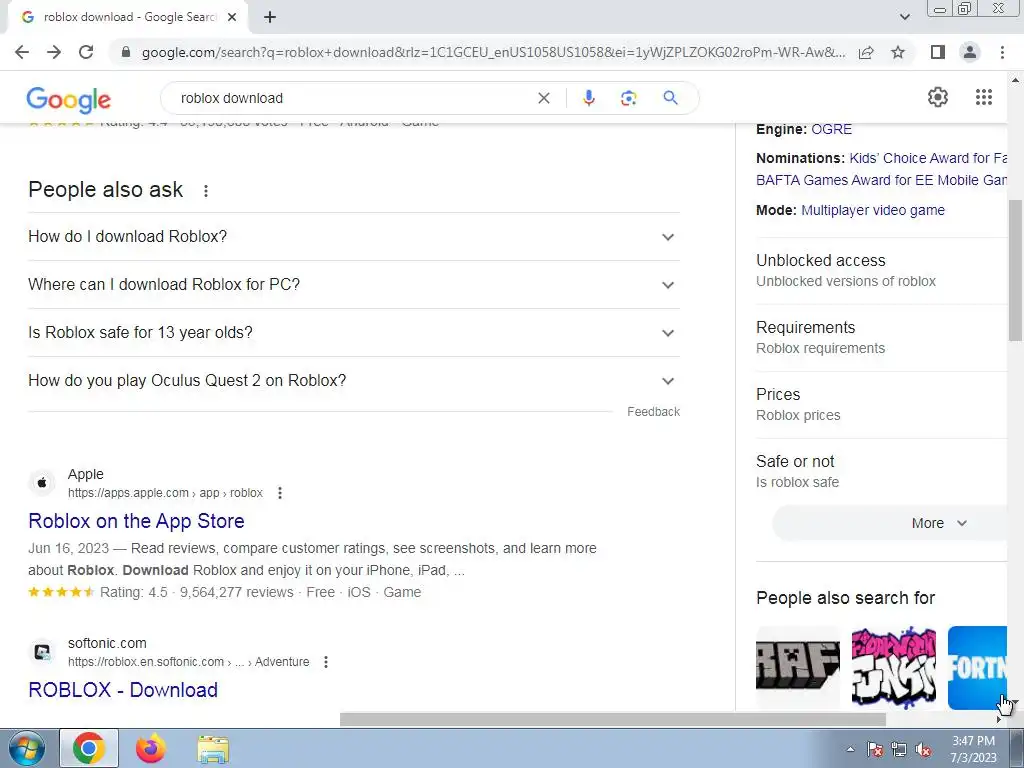Open the Requirements section
1024x768 pixels.
tap(882, 338)
